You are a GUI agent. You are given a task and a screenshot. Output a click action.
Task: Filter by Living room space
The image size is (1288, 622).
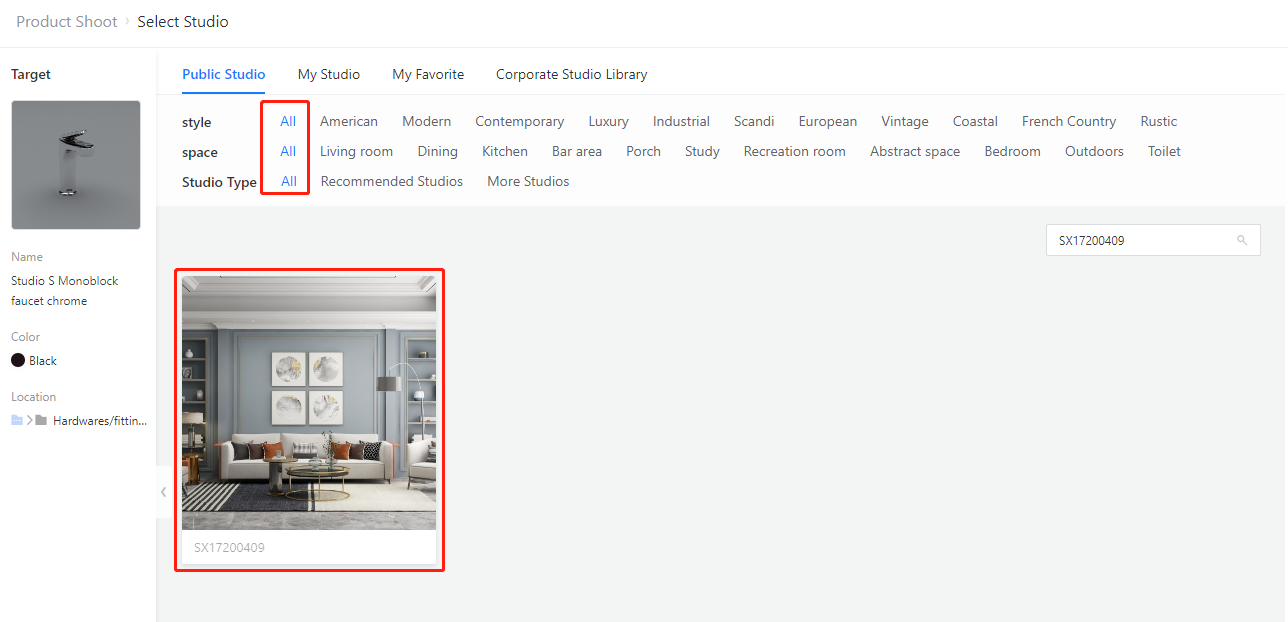point(357,151)
